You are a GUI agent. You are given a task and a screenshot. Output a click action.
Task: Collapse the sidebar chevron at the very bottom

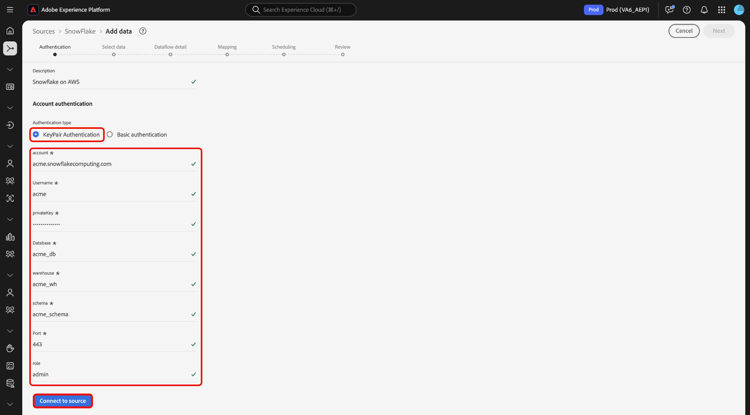(10, 404)
